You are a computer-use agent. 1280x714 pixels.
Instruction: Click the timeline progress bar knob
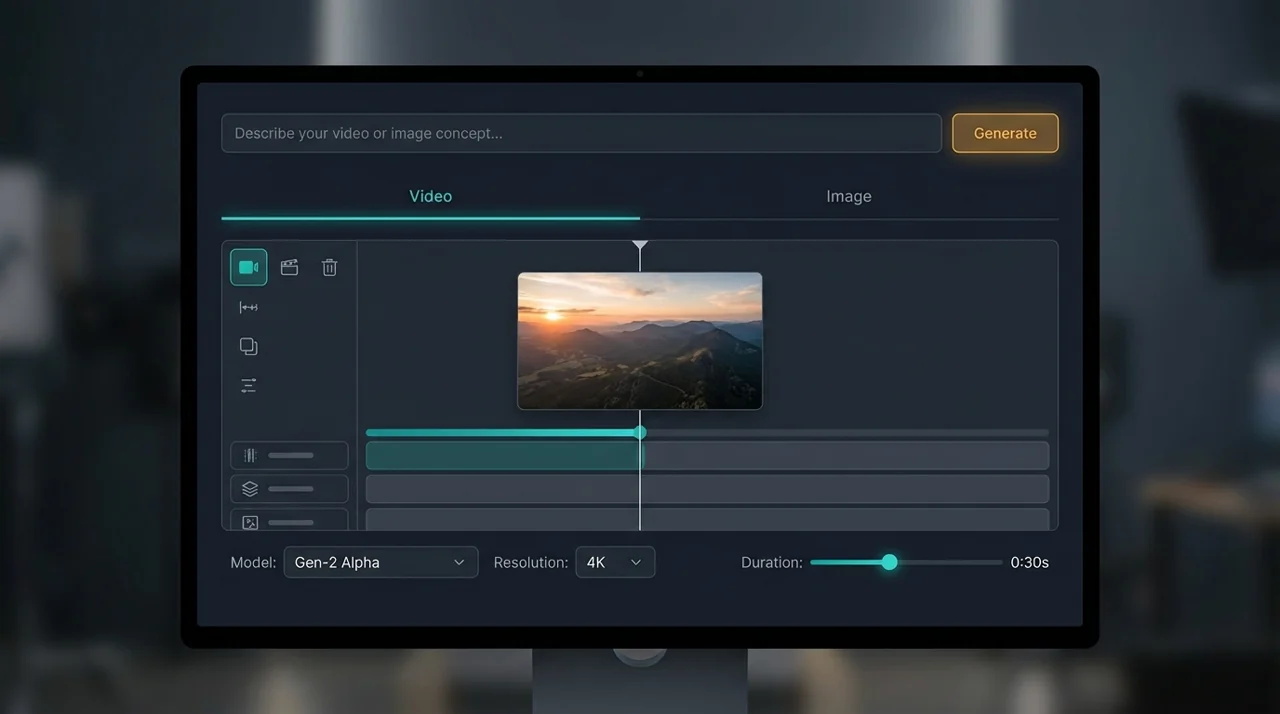pyautogui.click(x=640, y=432)
